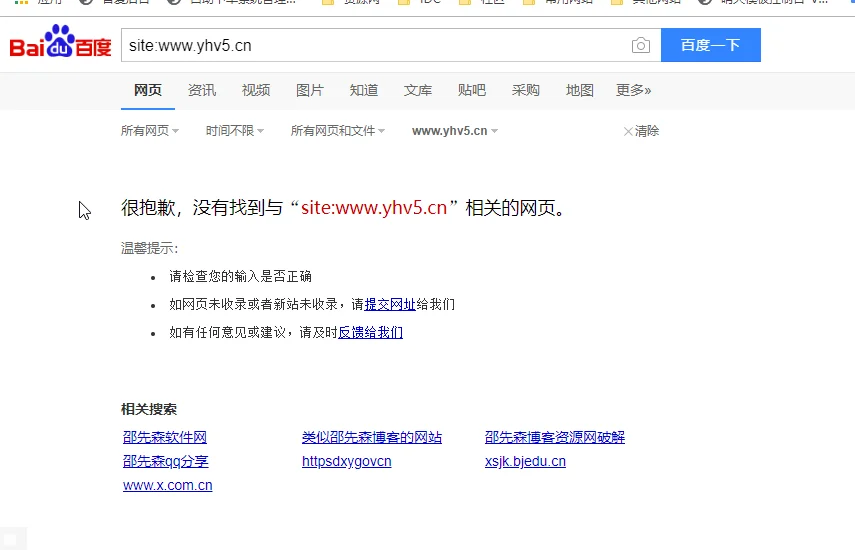This screenshot has width=855, height=550.
Task: Click 清除 to clear filters
Action: [641, 131]
